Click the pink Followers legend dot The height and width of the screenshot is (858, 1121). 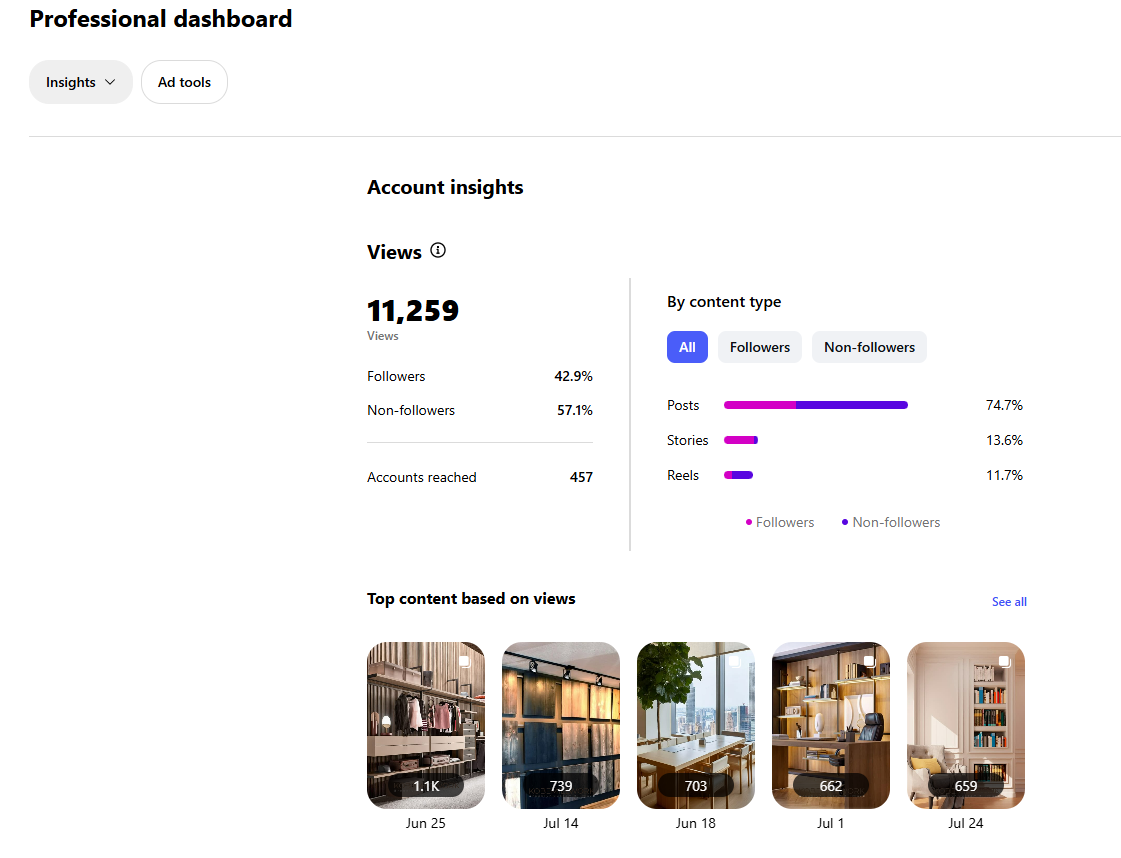pyautogui.click(x=749, y=523)
